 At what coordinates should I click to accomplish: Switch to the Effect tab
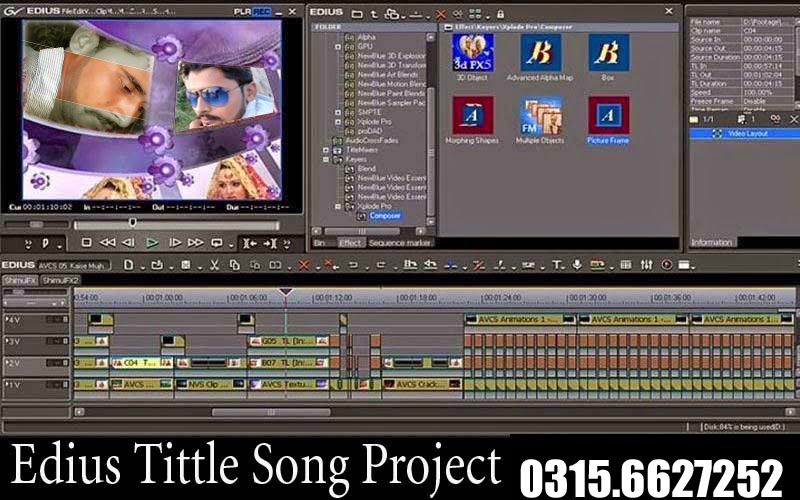[x=350, y=243]
